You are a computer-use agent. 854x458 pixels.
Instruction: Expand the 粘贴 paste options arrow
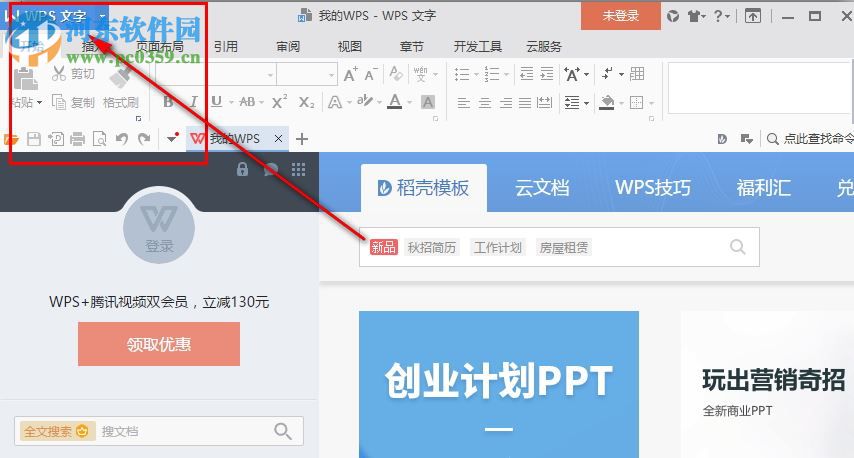pyautogui.click(x=39, y=102)
